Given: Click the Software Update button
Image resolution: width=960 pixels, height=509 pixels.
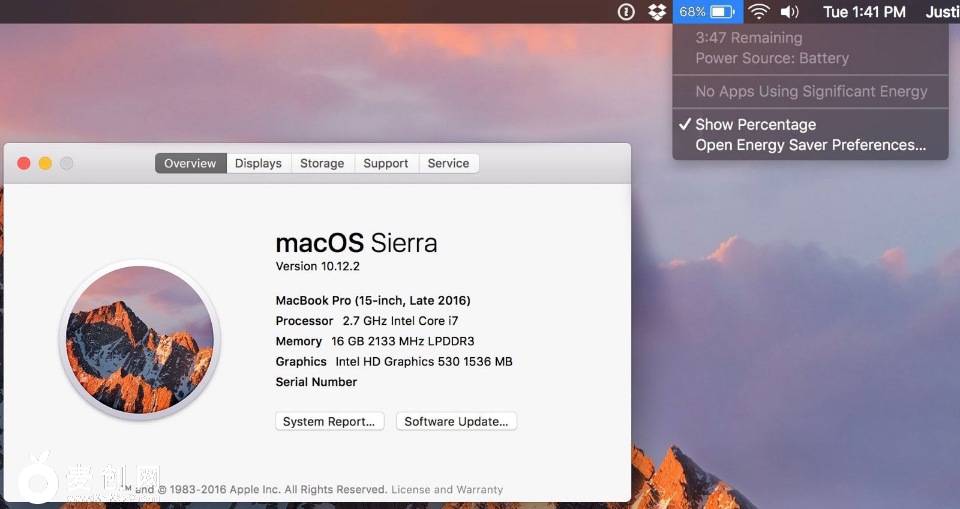Looking at the screenshot, I should (456, 421).
